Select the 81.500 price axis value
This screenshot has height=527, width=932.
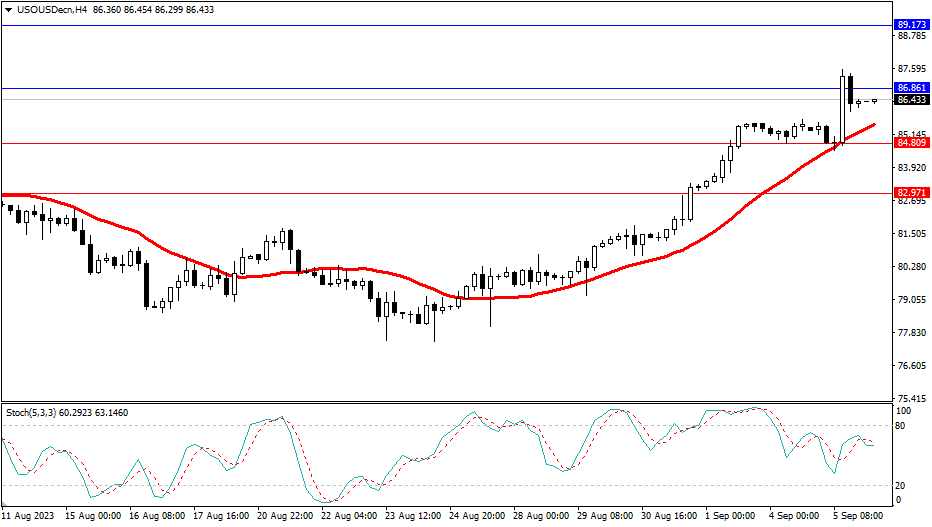[x=911, y=234]
